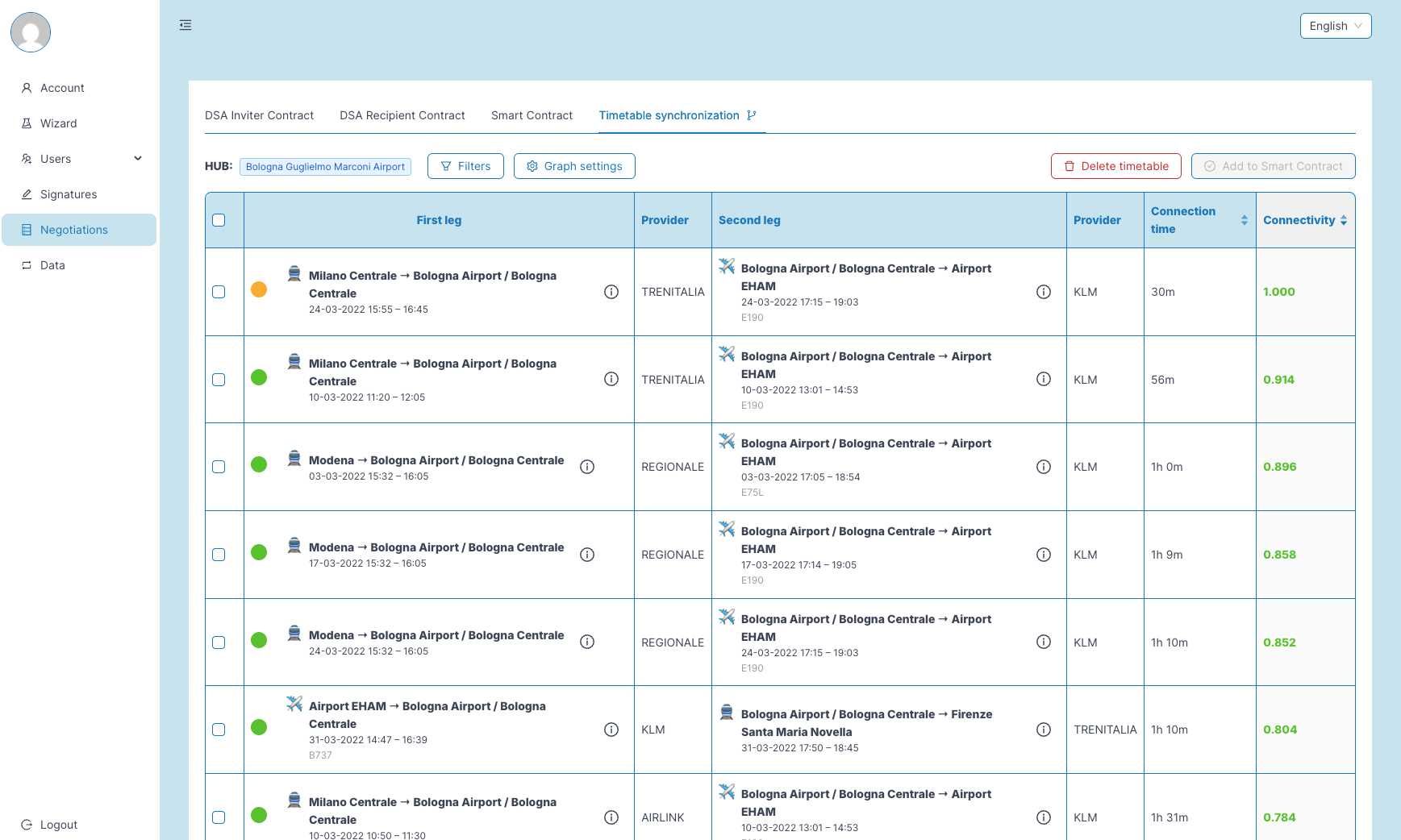This screenshot has height=840, width=1401.
Task: Open the Graph settings button
Action: click(x=574, y=166)
